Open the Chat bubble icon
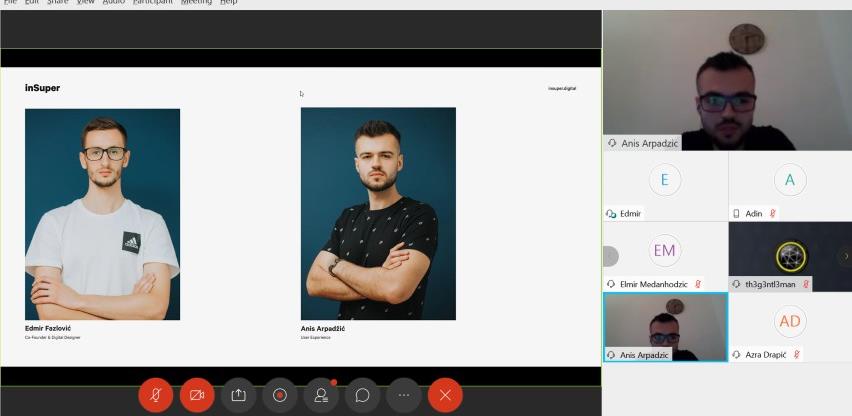 pyautogui.click(x=362, y=395)
